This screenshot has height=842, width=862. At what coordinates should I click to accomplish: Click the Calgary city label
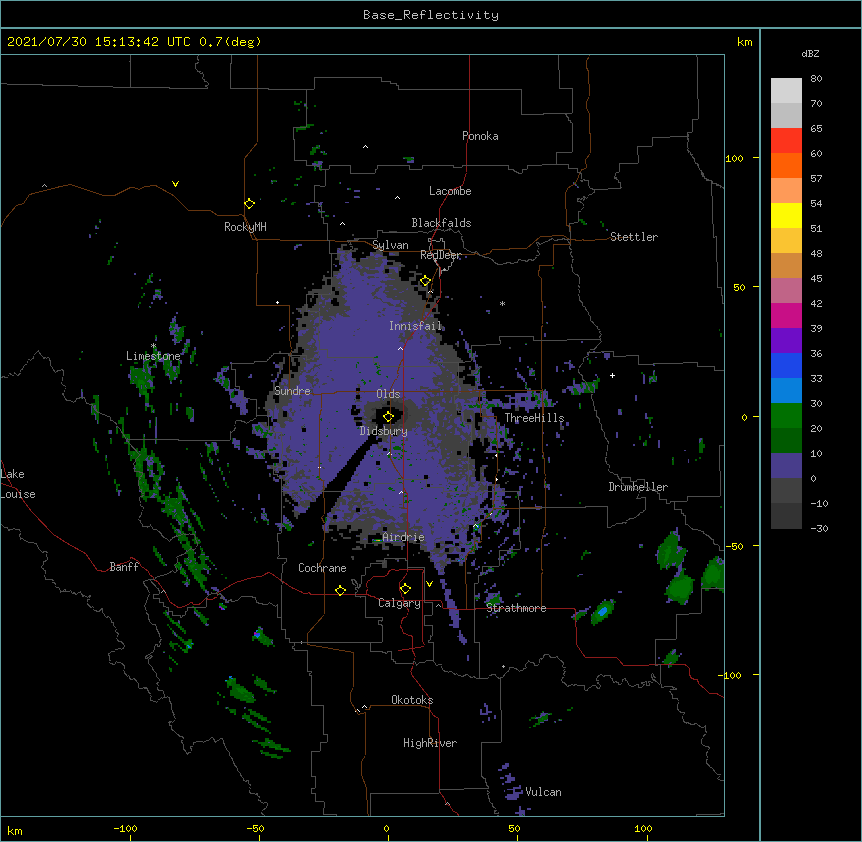click(400, 603)
